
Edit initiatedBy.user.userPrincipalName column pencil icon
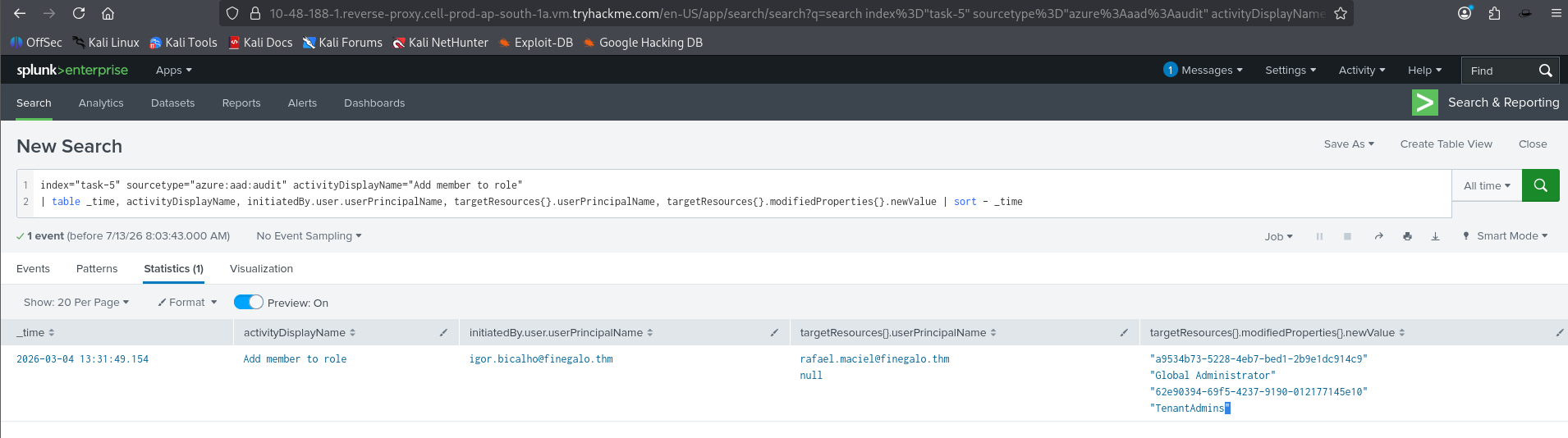coord(774,332)
